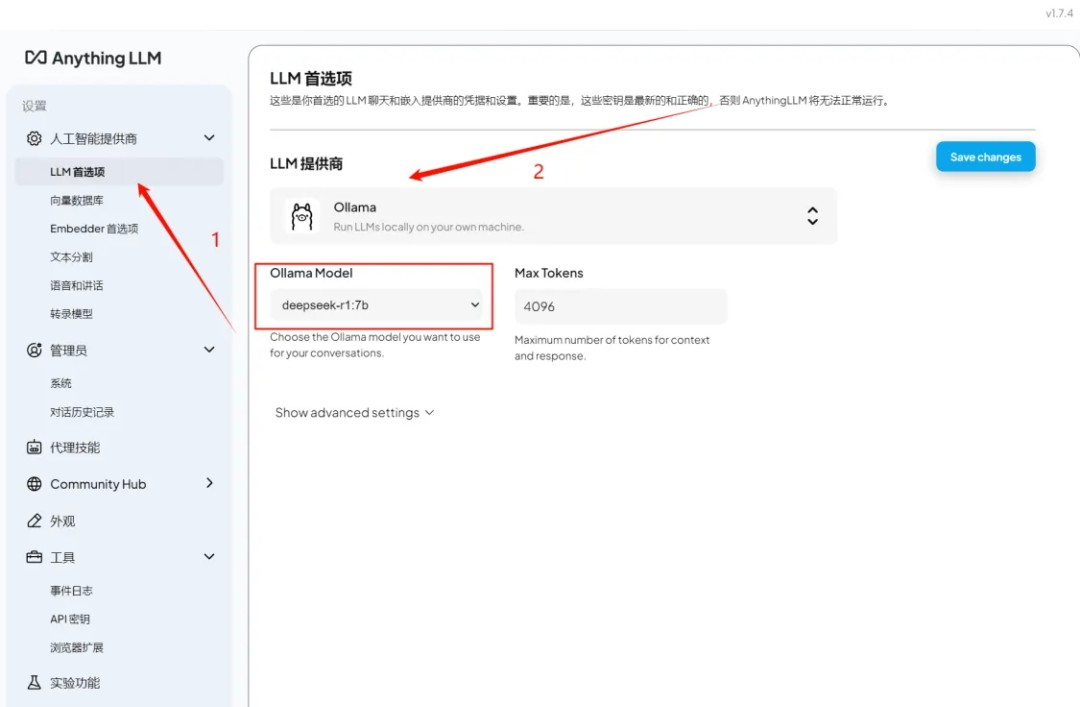The width and height of the screenshot is (1080, 707).
Task: Click the Community Hub label
Action: (98, 484)
